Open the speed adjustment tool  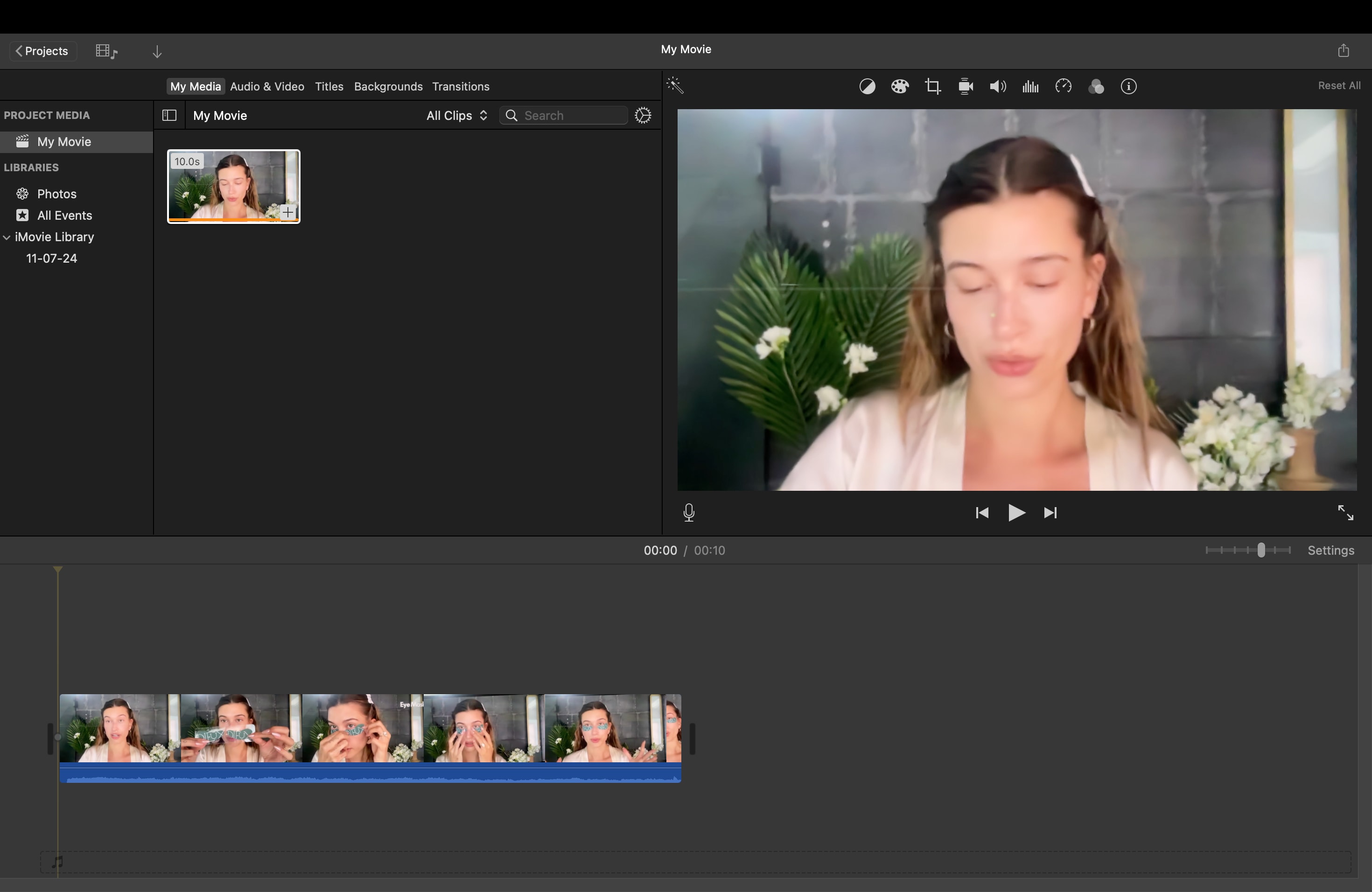(x=1064, y=86)
